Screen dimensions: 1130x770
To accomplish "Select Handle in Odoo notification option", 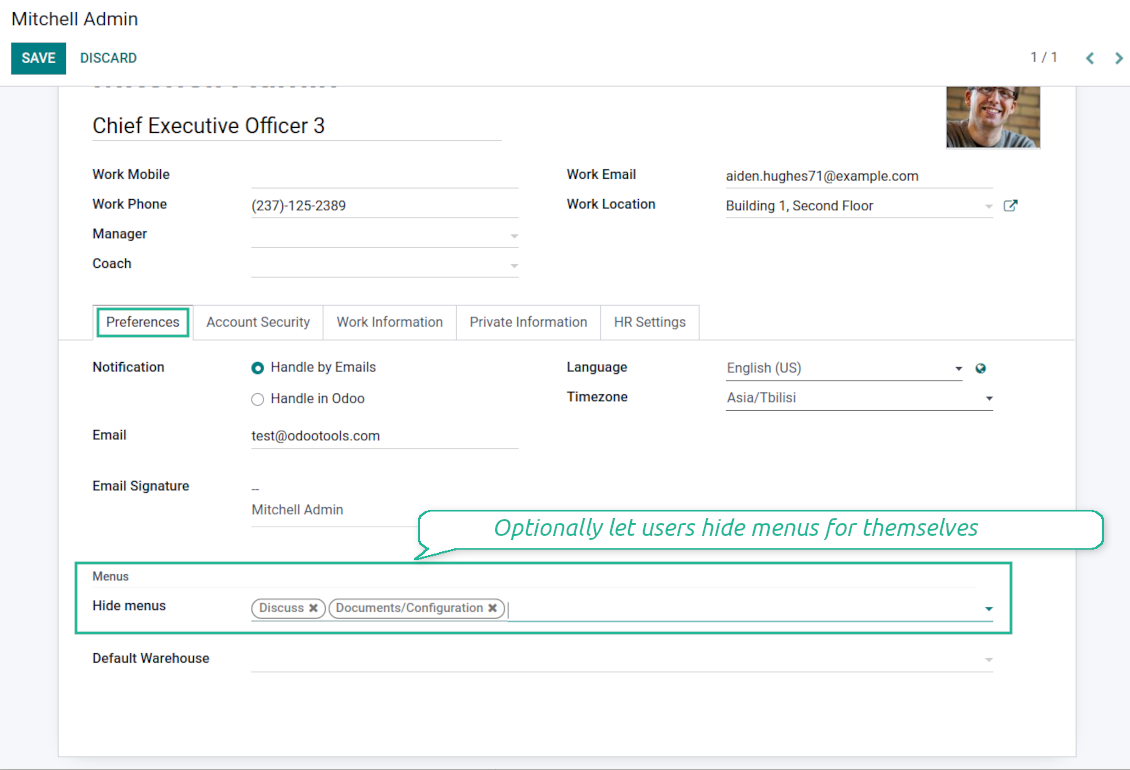I will pos(257,399).
